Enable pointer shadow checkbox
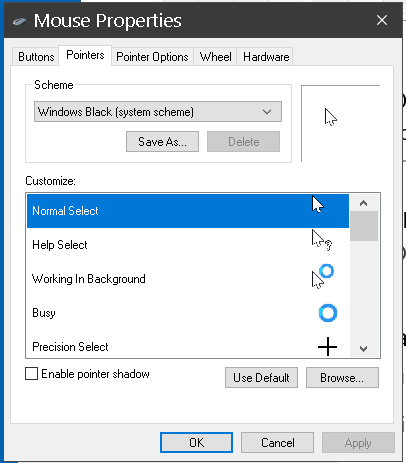 [x=32, y=374]
